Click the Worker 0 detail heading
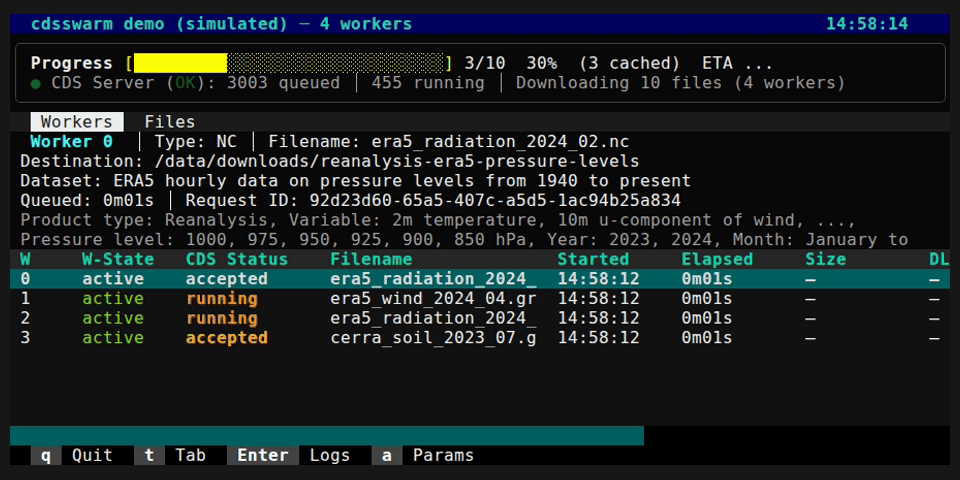Viewport: 960px width, 480px height. (72, 142)
